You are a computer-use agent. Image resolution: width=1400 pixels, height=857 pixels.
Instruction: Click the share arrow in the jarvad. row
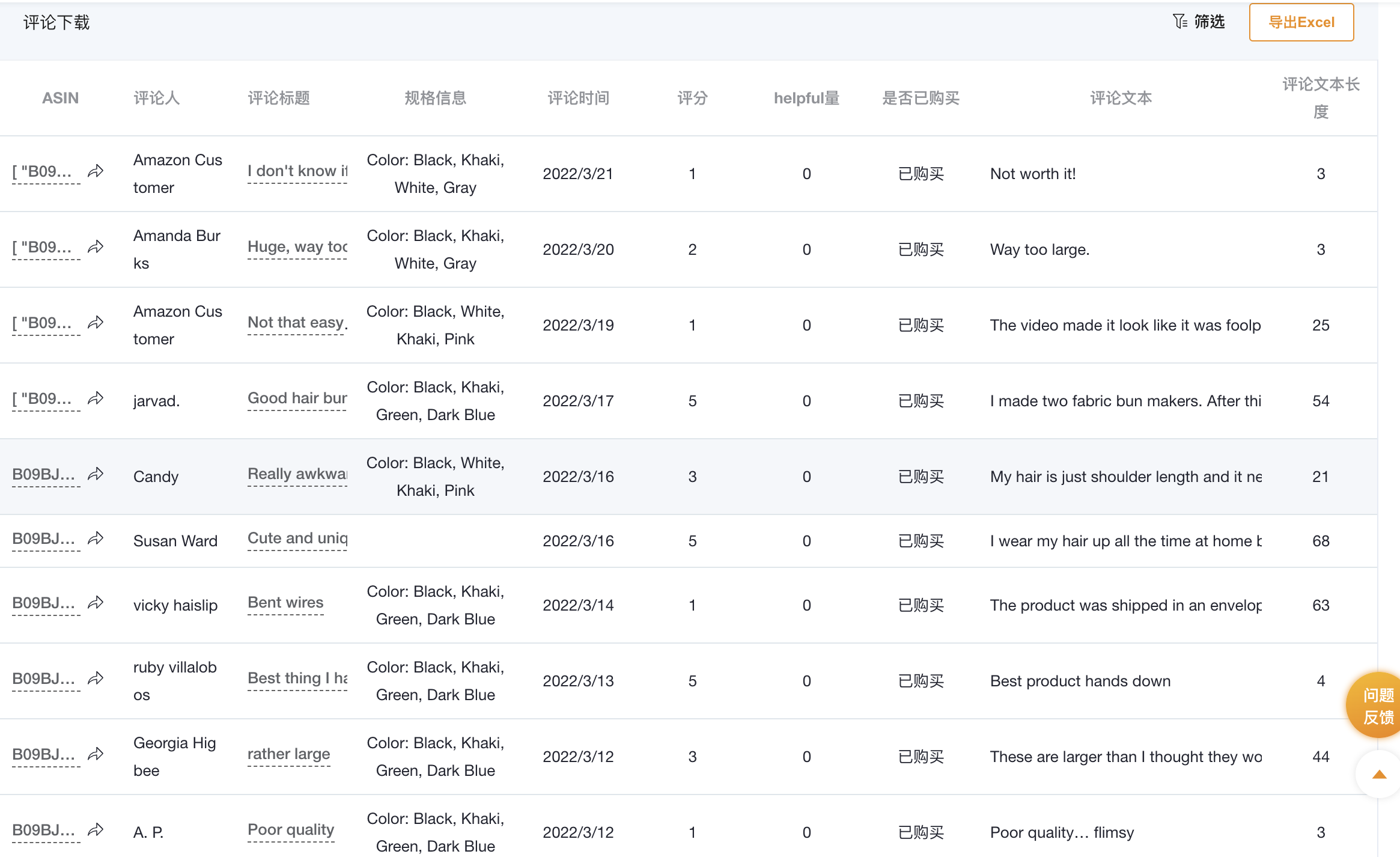(x=96, y=399)
